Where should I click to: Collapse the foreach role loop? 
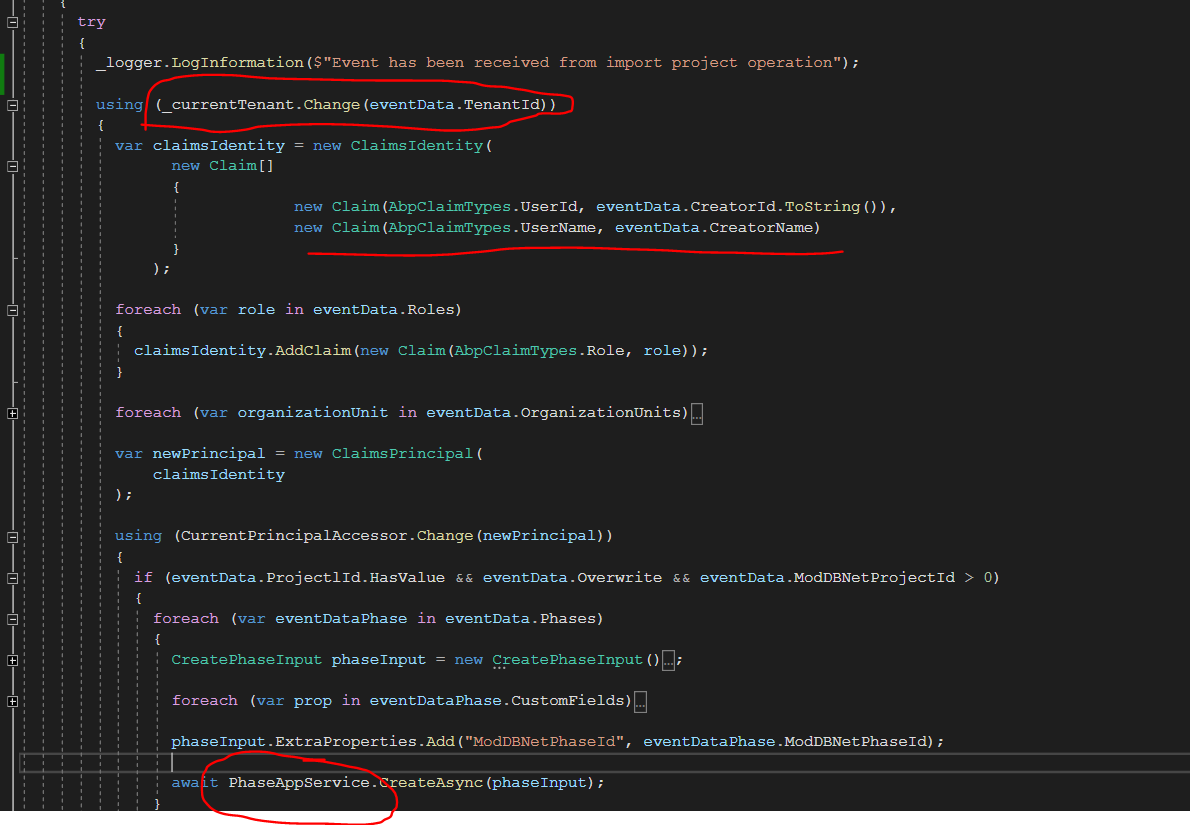12,310
